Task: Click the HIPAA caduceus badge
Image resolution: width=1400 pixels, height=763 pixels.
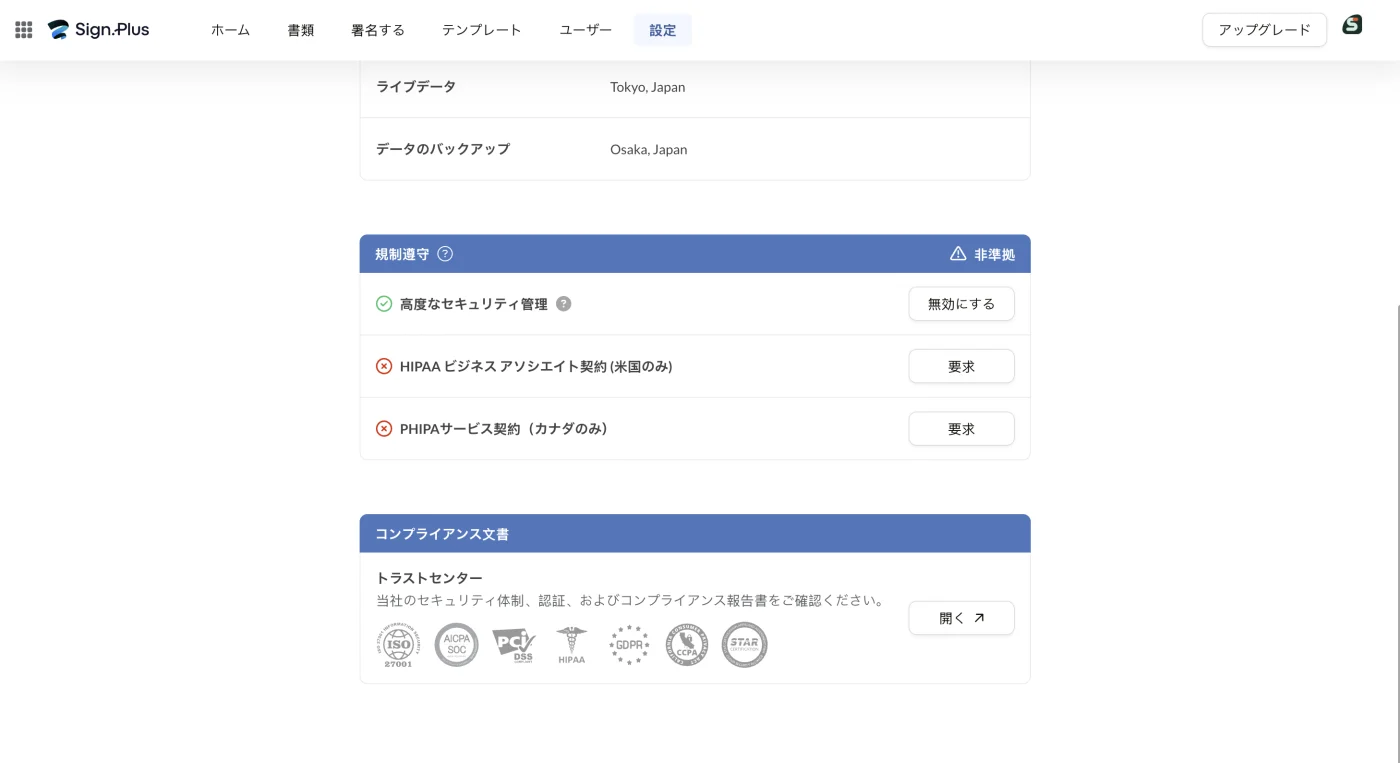Action: tap(572, 645)
